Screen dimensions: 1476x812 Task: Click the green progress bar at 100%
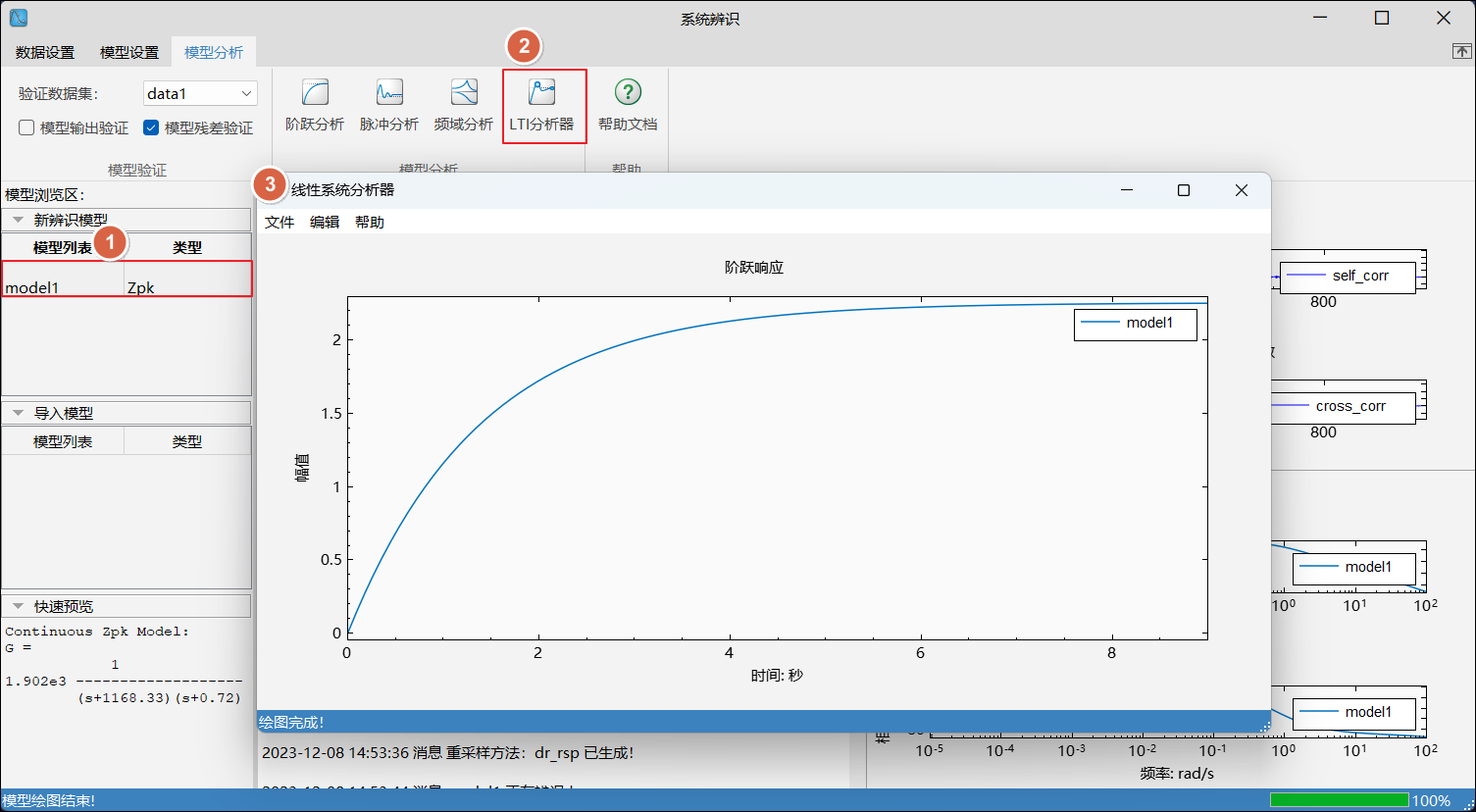(x=1339, y=800)
